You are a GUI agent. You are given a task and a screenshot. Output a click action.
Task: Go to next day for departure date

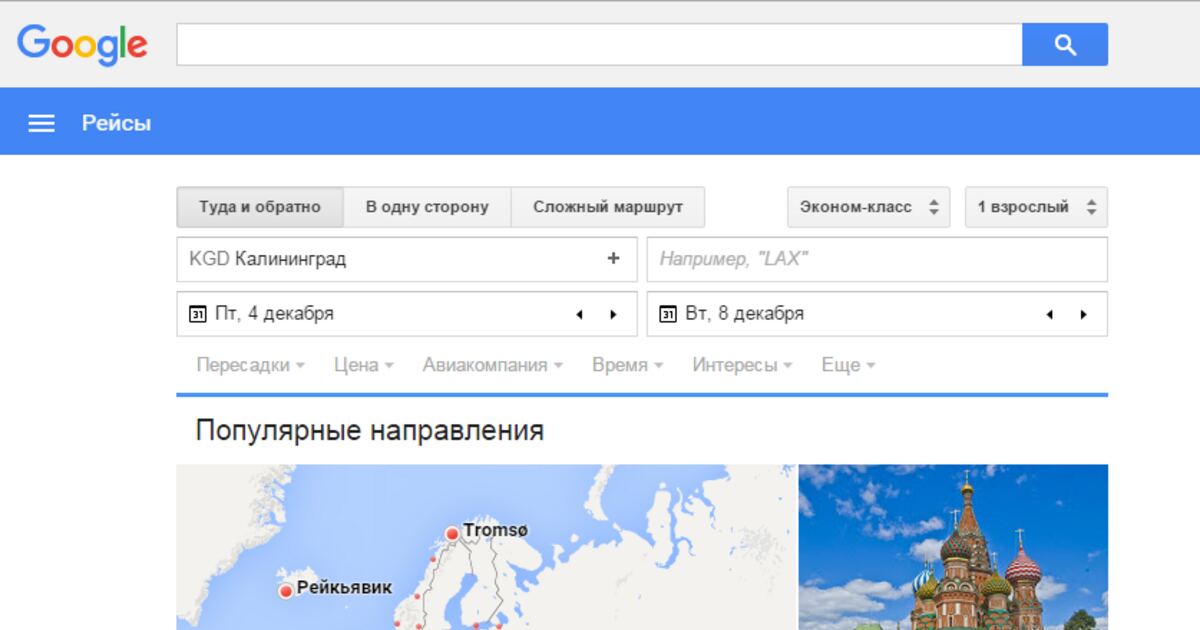tap(613, 314)
